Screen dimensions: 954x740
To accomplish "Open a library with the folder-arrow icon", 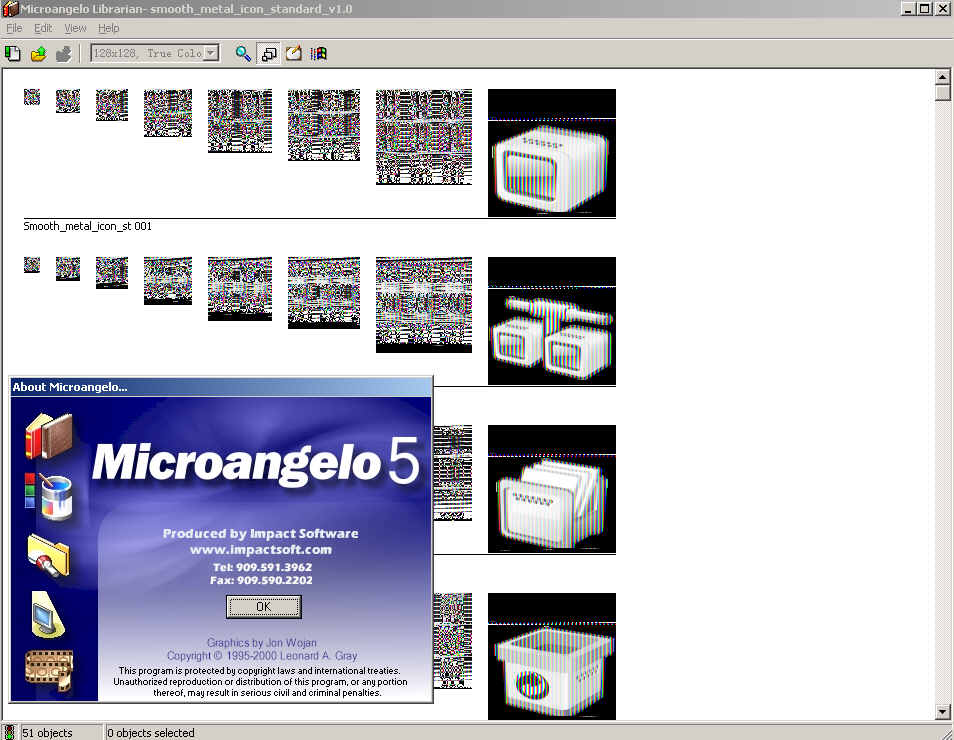I will click(38, 54).
